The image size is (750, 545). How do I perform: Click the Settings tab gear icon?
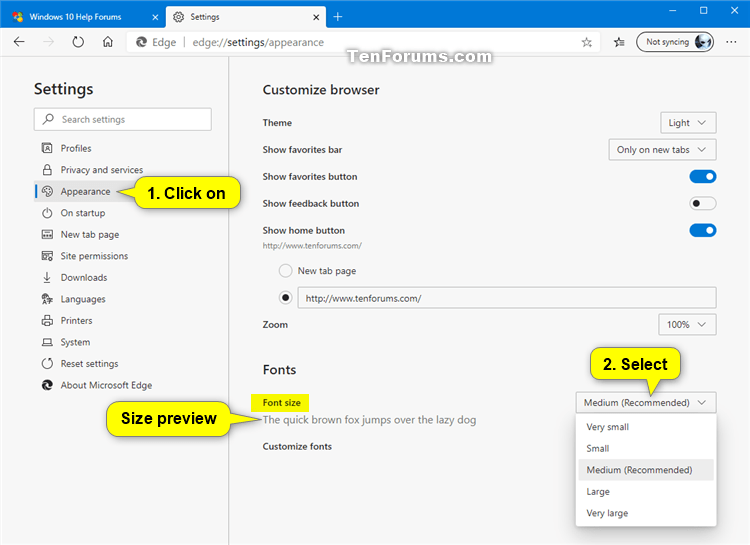tap(178, 17)
